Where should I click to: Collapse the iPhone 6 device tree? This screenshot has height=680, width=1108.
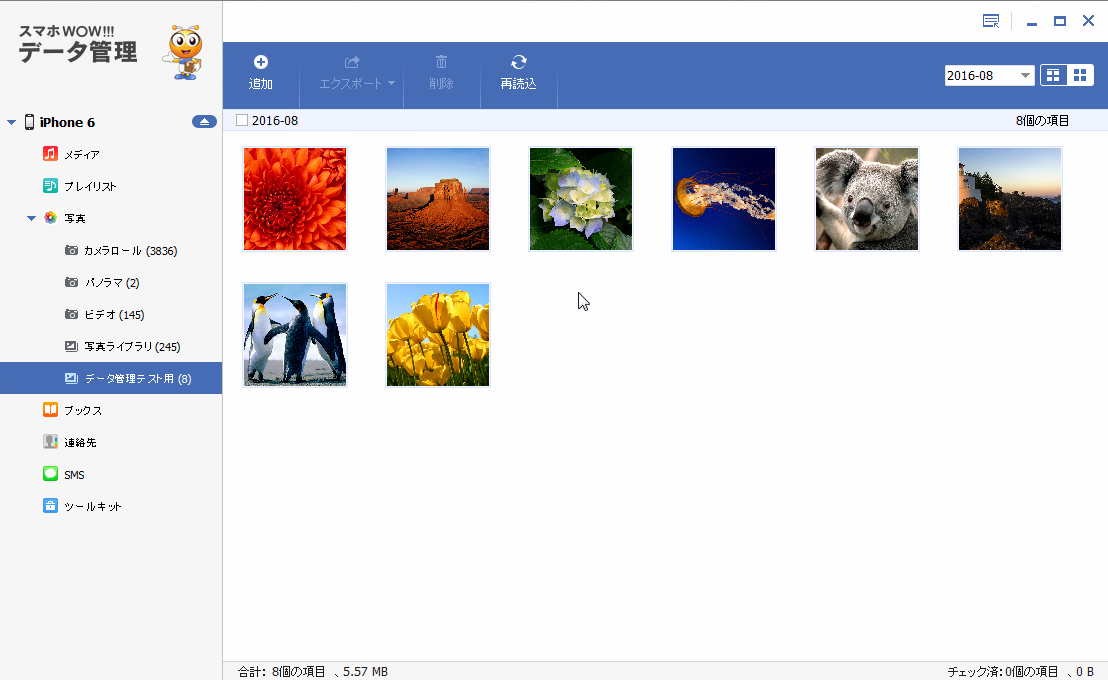12,122
